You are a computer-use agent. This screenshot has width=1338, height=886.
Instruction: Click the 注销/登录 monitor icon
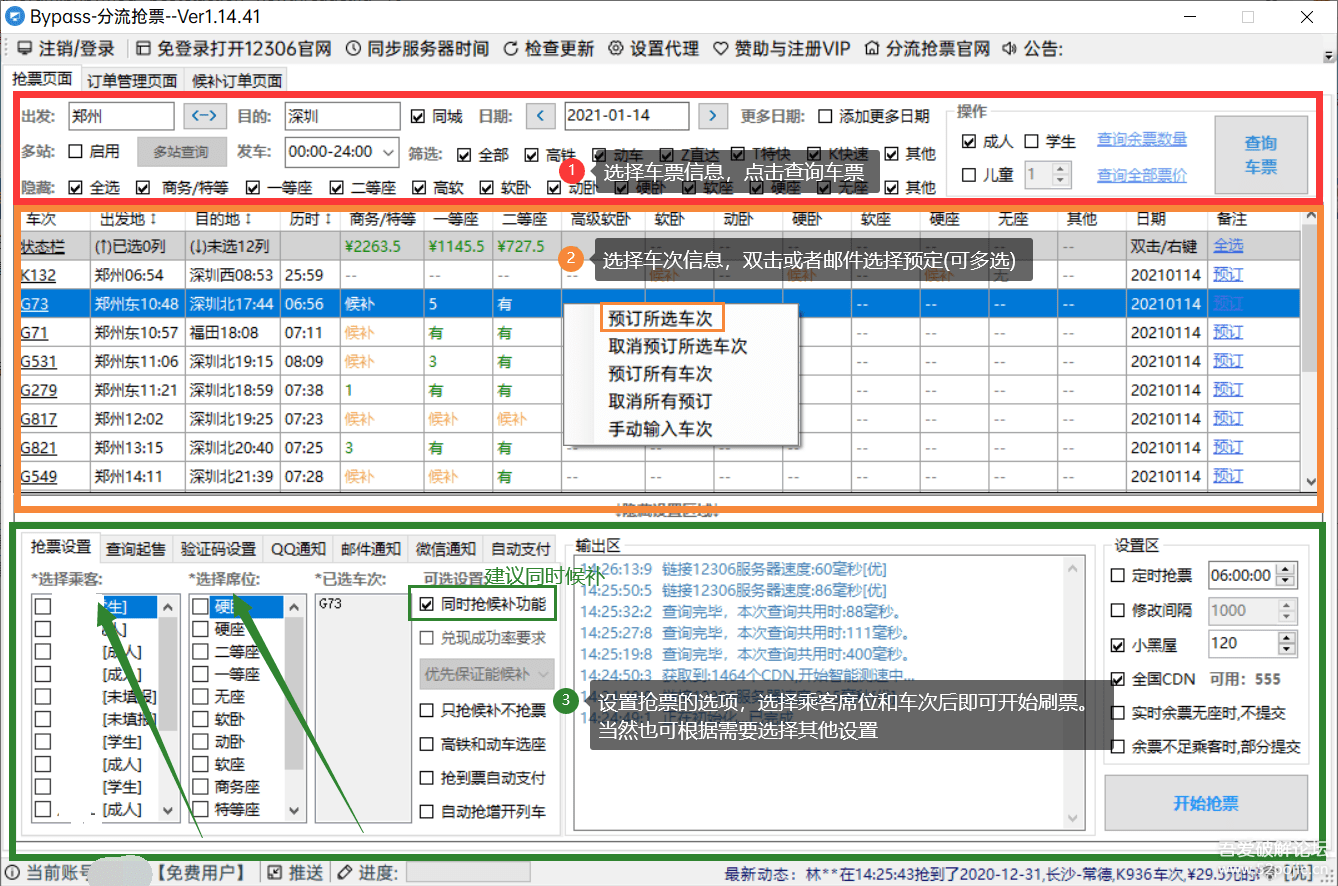click(24, 49)
